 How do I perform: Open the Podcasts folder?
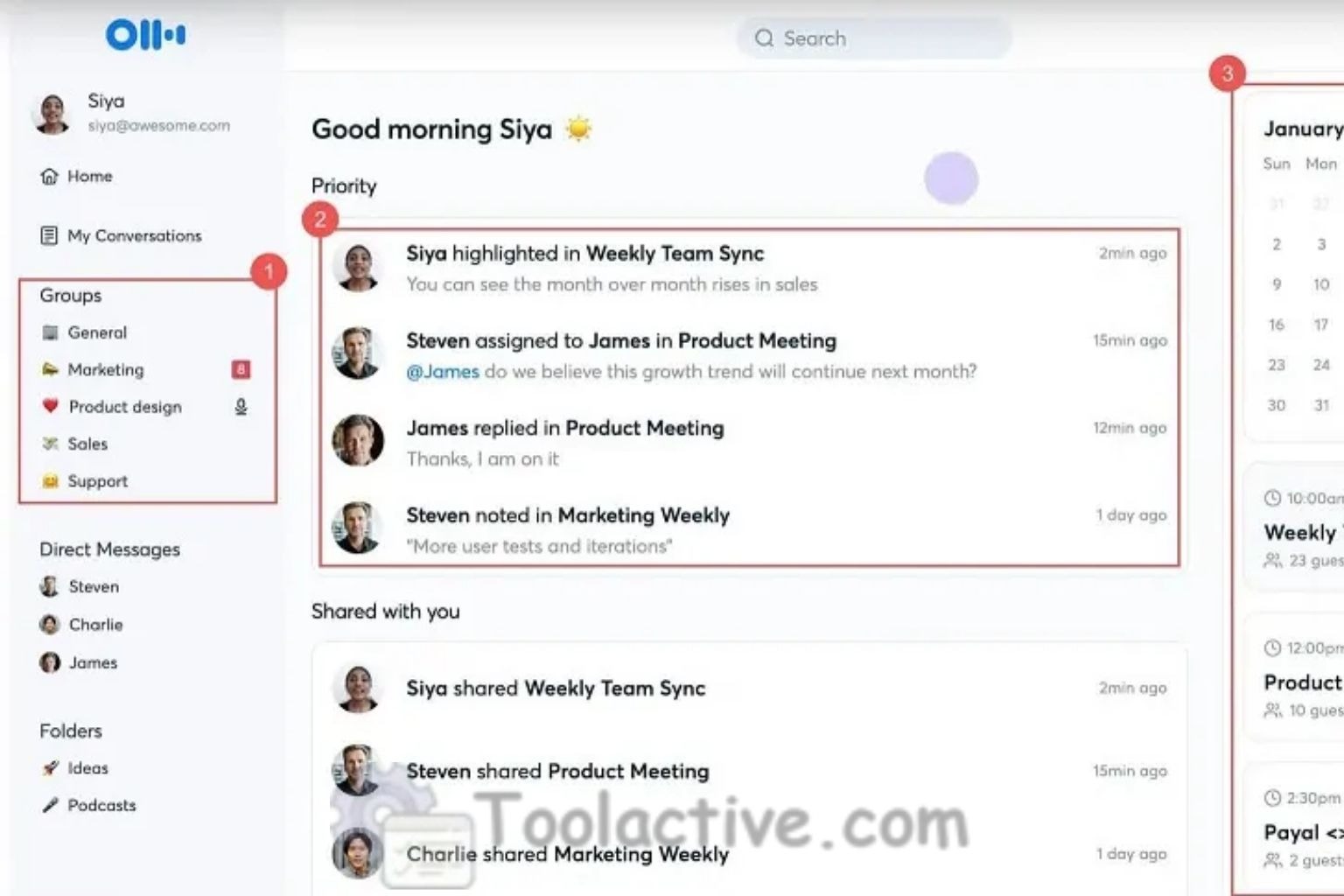coord(101,805)
